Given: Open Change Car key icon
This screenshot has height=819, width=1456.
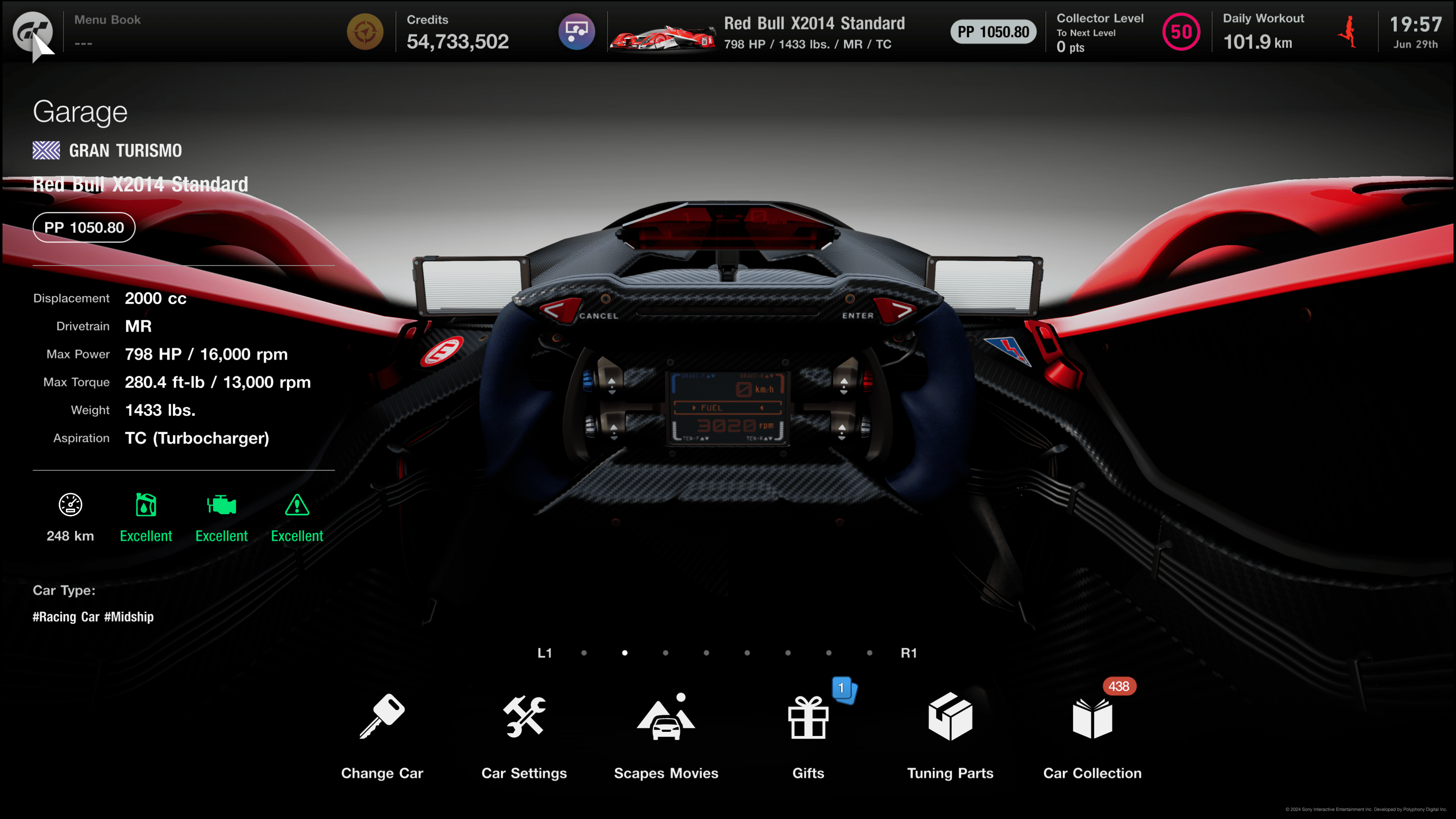Looking at the screenshot, I should [382, 715].
